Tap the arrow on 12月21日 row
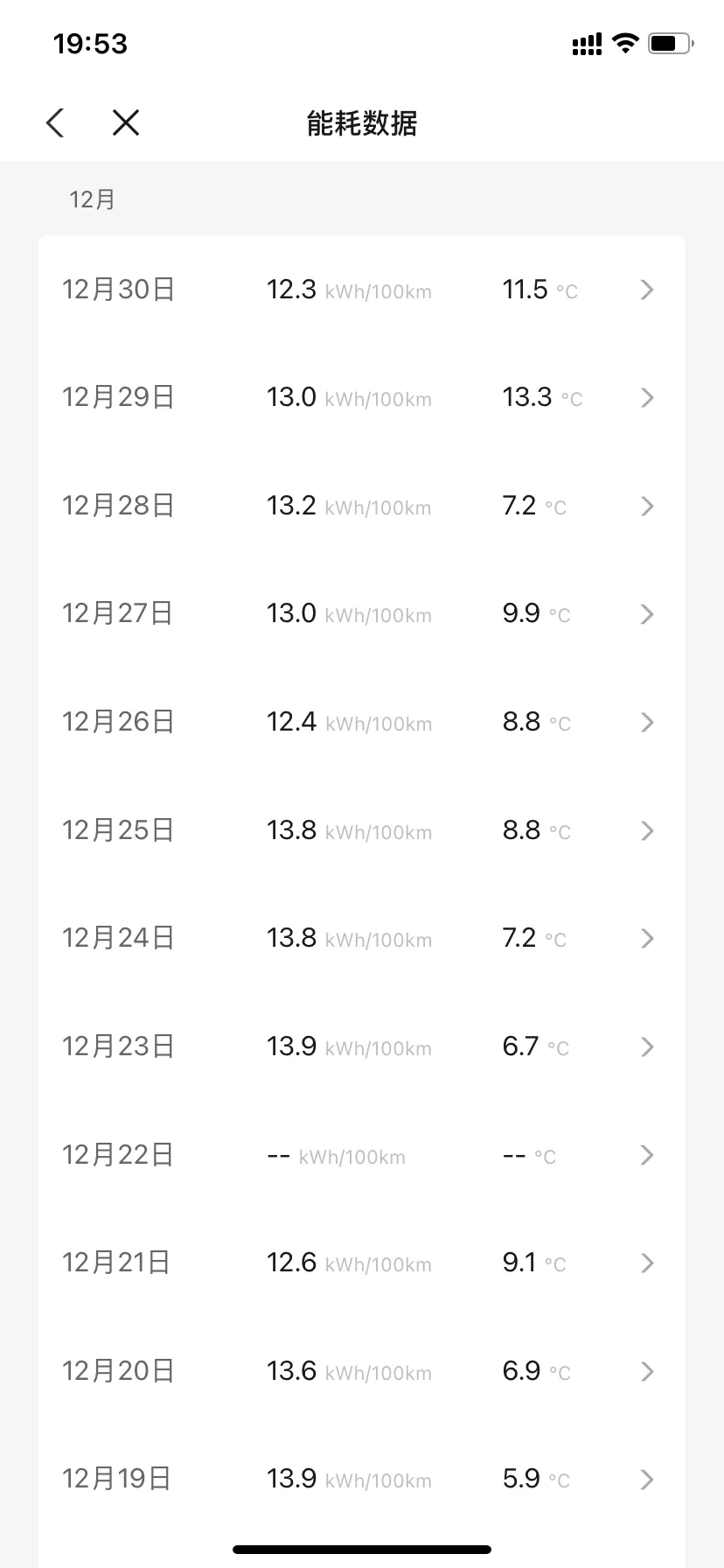The height and width of the screenshot is (1568, 724). (x=647, y=1263)
